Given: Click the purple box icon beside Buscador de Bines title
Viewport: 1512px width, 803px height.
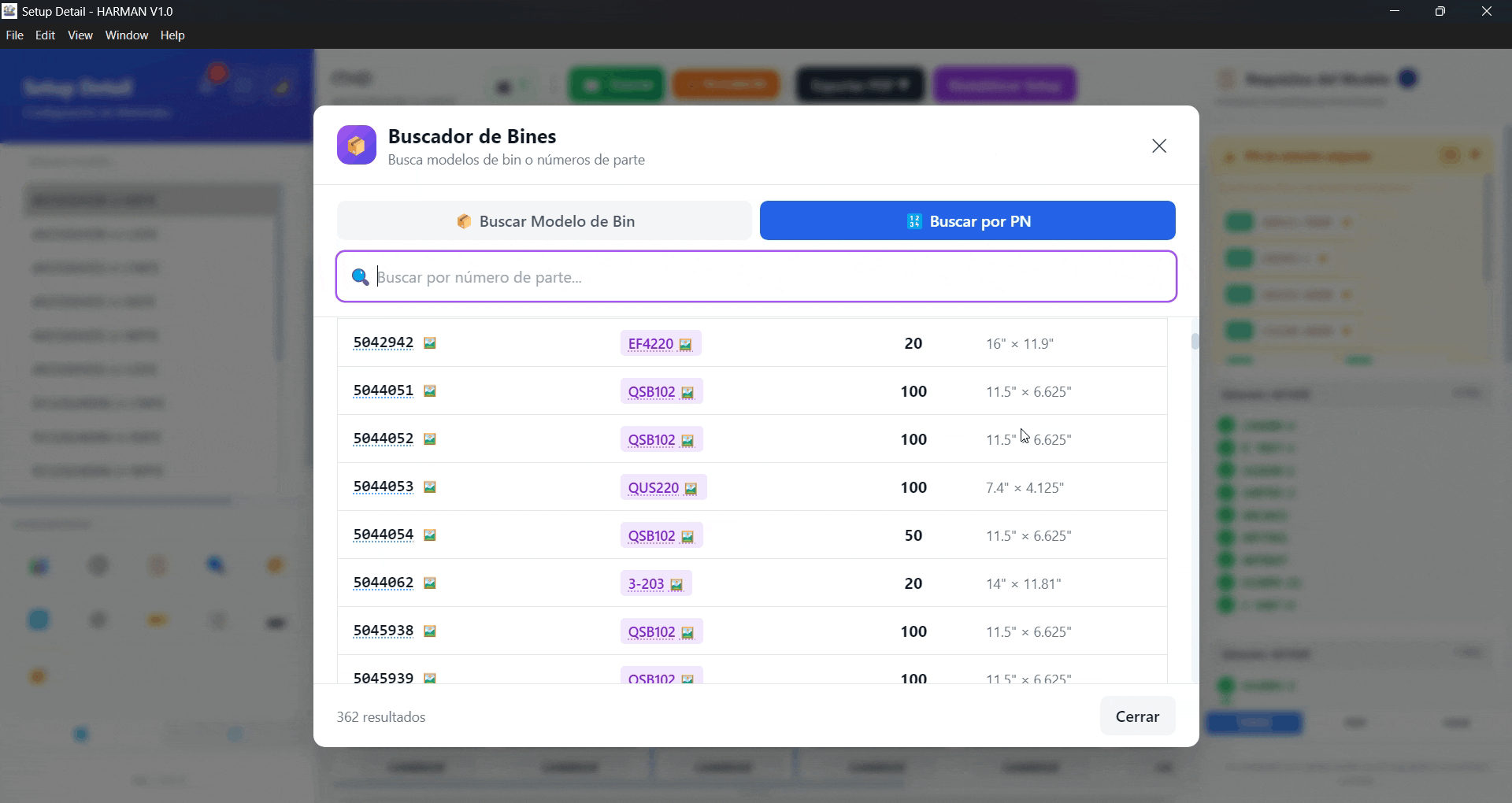Looking at the screenshot, I should tap(357, 145).
